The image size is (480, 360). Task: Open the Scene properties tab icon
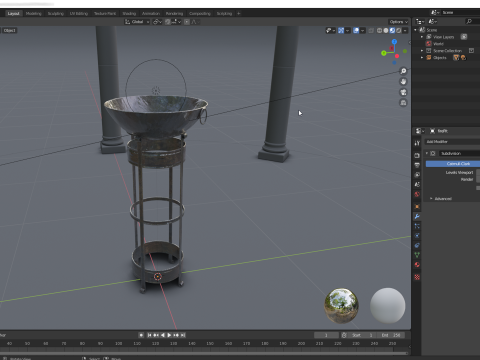click(417, 184)
